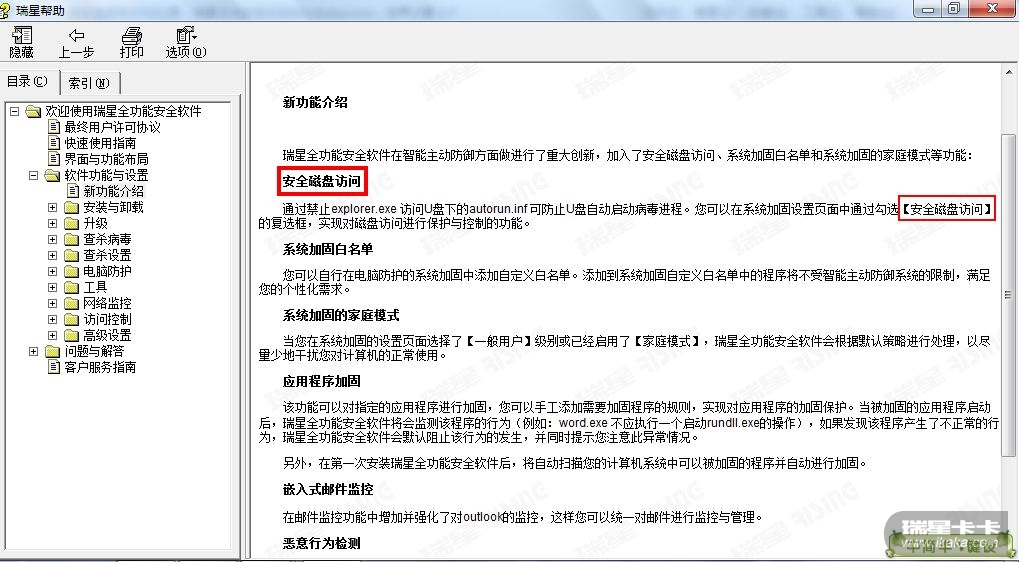Print the topic via 打印 icon
This screenshot has height=562, width=1019.
coord(131,34)
